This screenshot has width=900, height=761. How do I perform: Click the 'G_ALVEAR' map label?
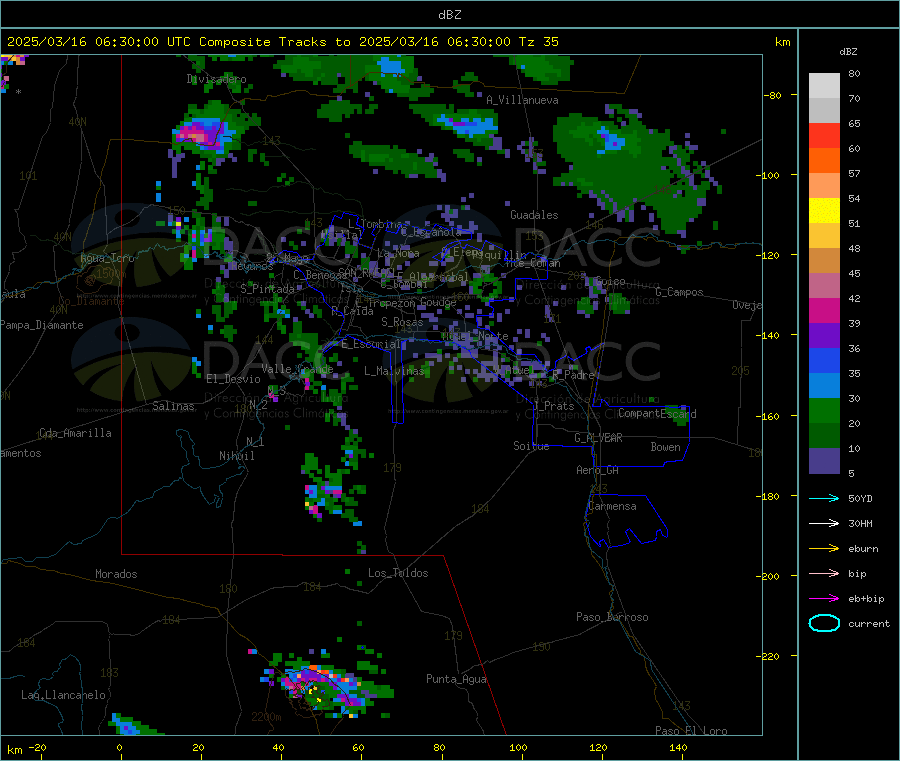598,438
